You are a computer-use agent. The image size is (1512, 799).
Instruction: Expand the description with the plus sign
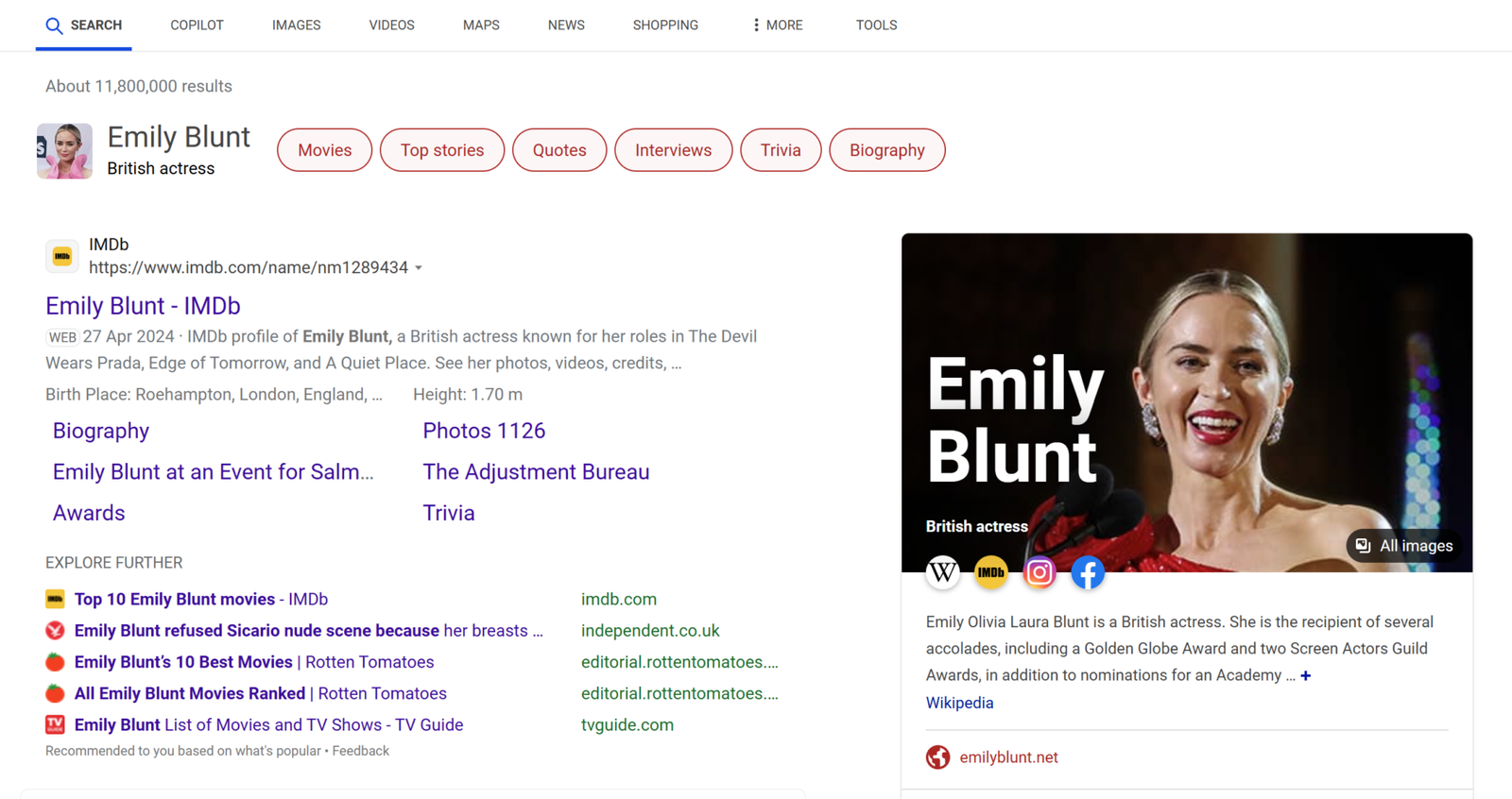(x=1305, y=675)
